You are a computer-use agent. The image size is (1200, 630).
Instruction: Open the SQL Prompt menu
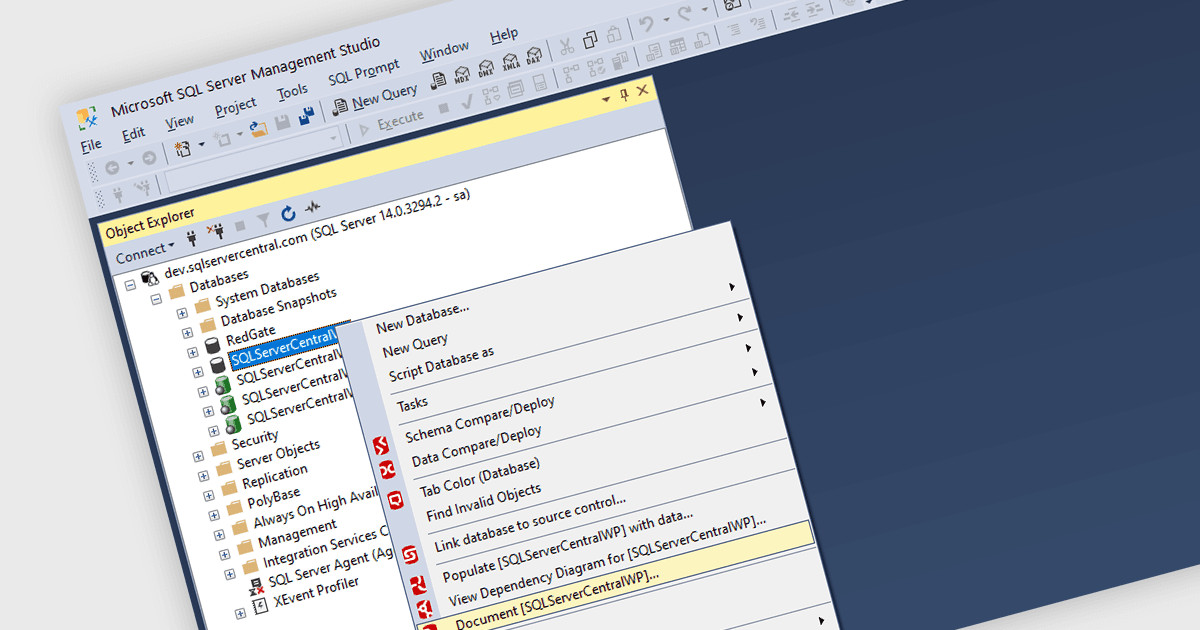(364, 71)
